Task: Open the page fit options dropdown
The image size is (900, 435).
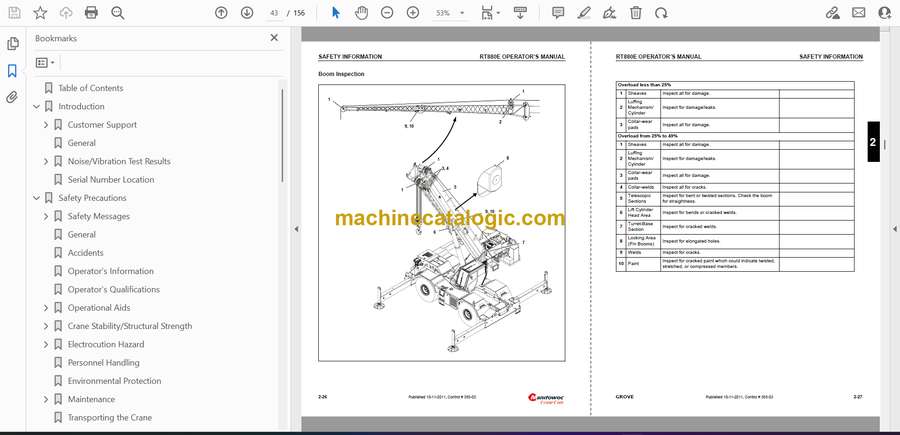Action: click(x=491, y=13)
